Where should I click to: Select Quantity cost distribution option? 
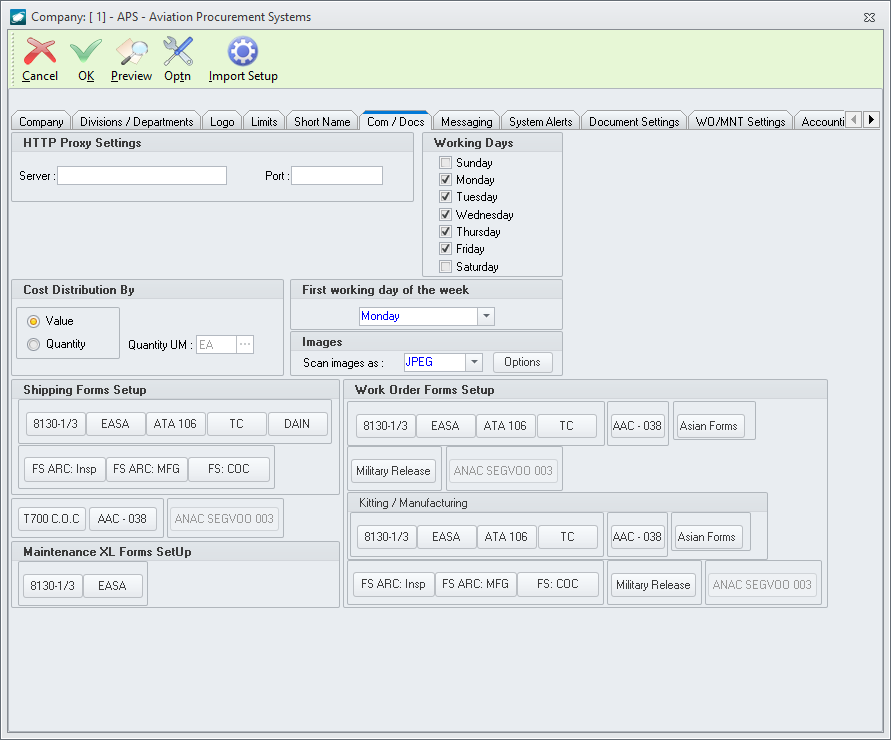pos(34,344)
